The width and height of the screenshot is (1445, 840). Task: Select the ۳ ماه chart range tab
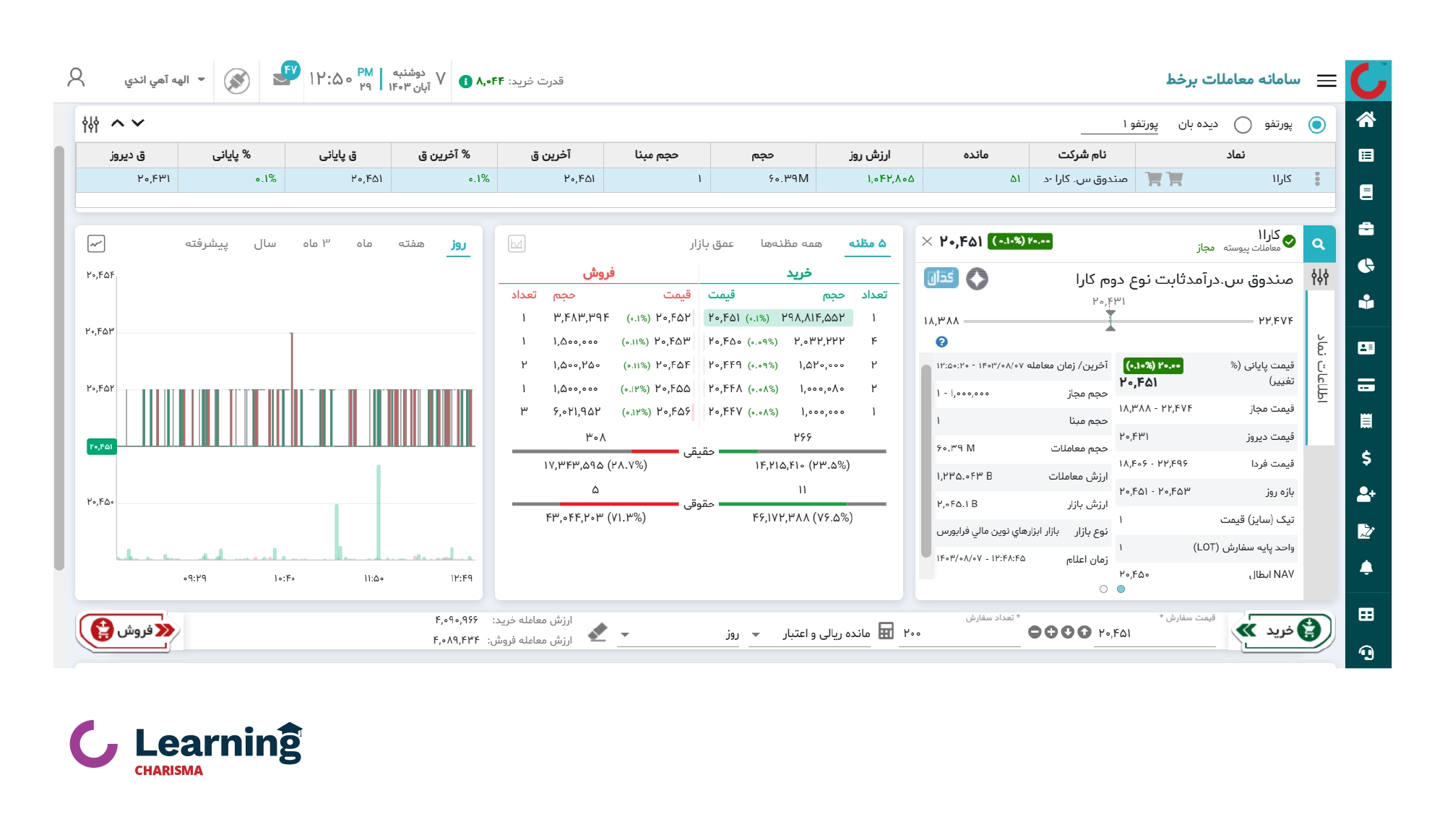click(x=316, y=244)
